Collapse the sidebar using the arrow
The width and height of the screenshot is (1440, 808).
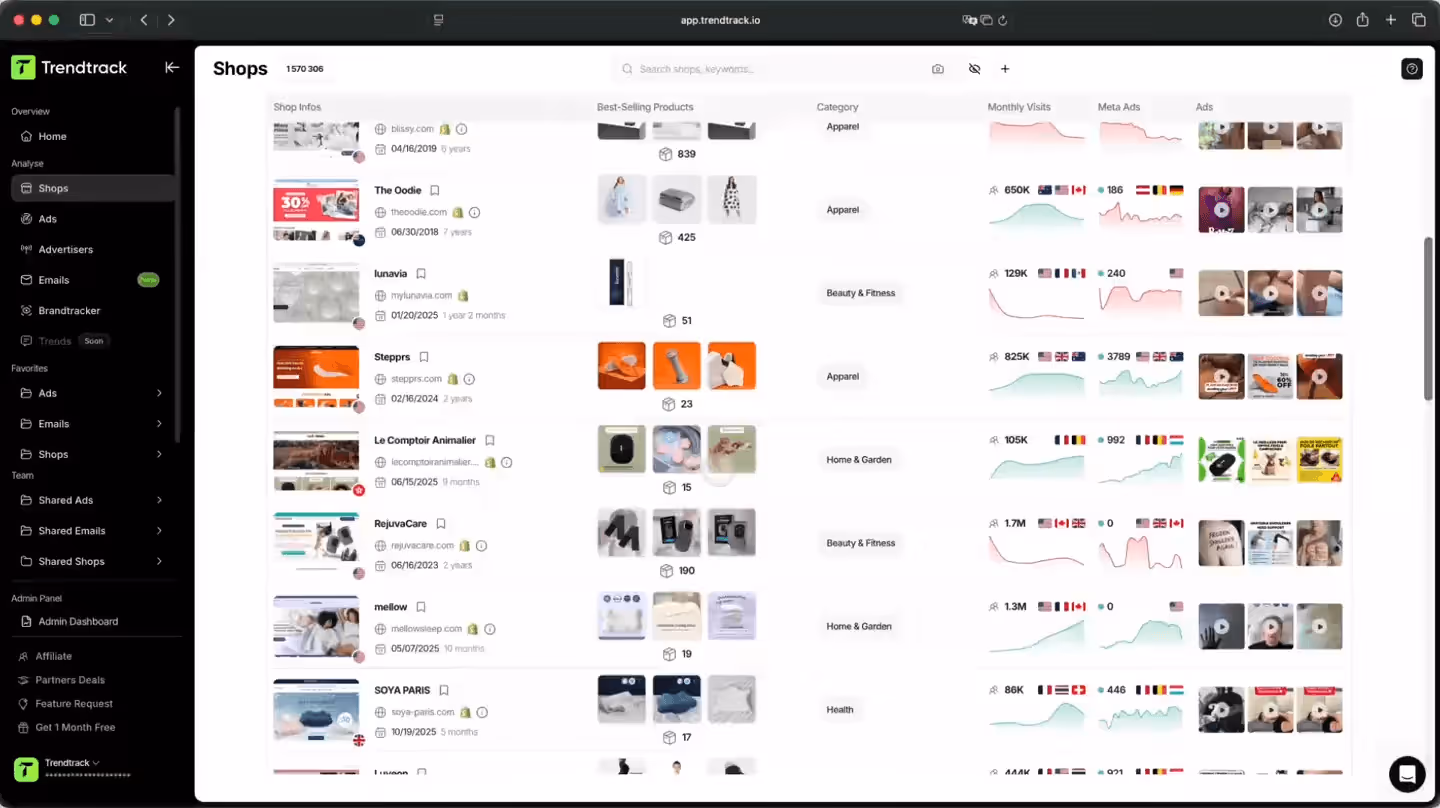[171, 67]
